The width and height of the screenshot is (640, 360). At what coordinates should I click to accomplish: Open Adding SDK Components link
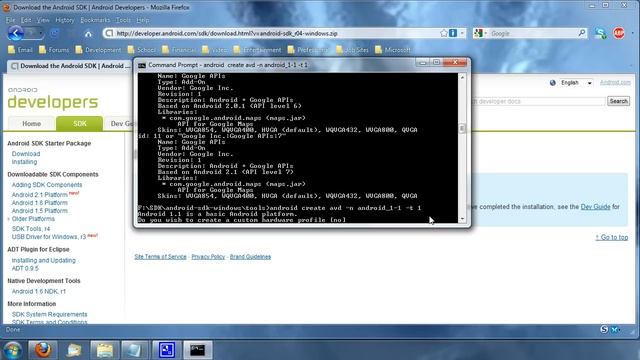click(x=47, y=185)
